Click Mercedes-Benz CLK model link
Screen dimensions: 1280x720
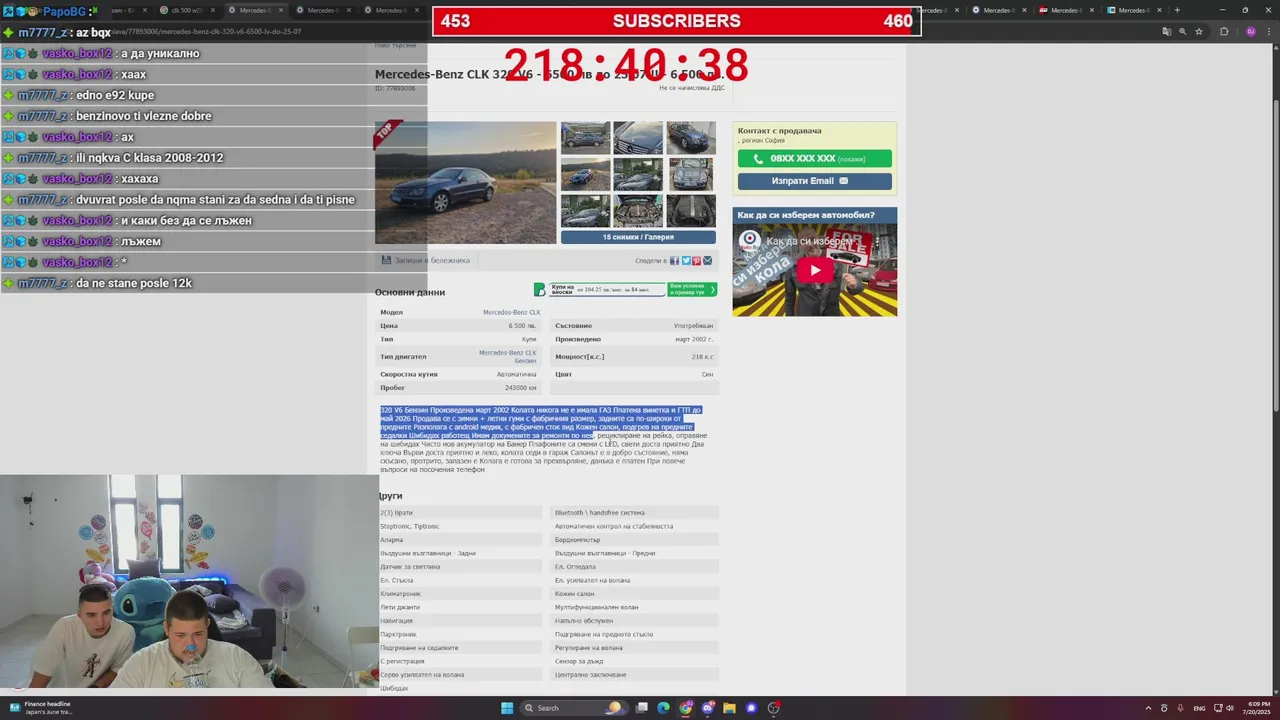click(511, 312)
